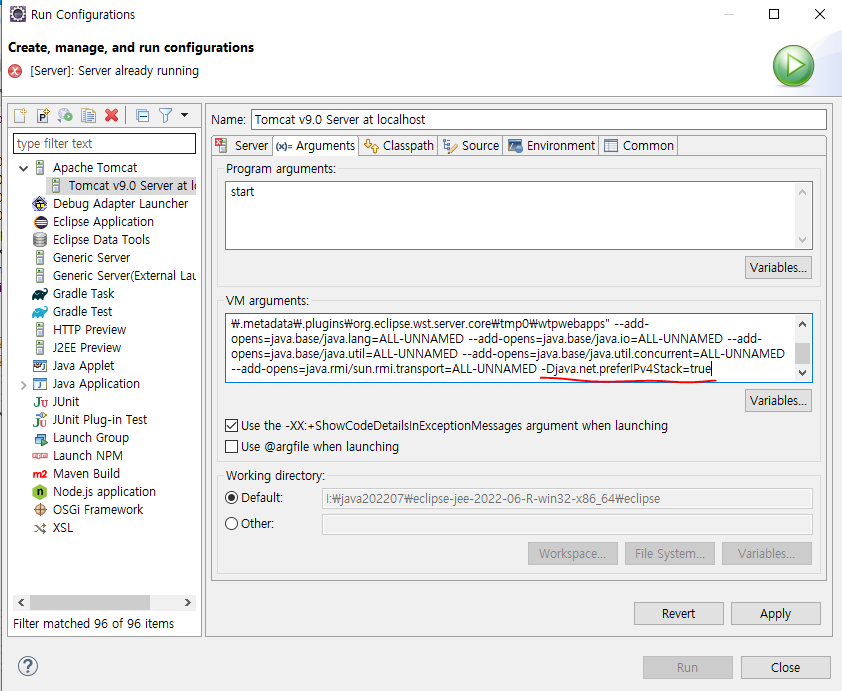Click VM arguments scrollbar up arrow
Image resolution: width=842 pixels, height=691 pixels.
coord(803,324)
